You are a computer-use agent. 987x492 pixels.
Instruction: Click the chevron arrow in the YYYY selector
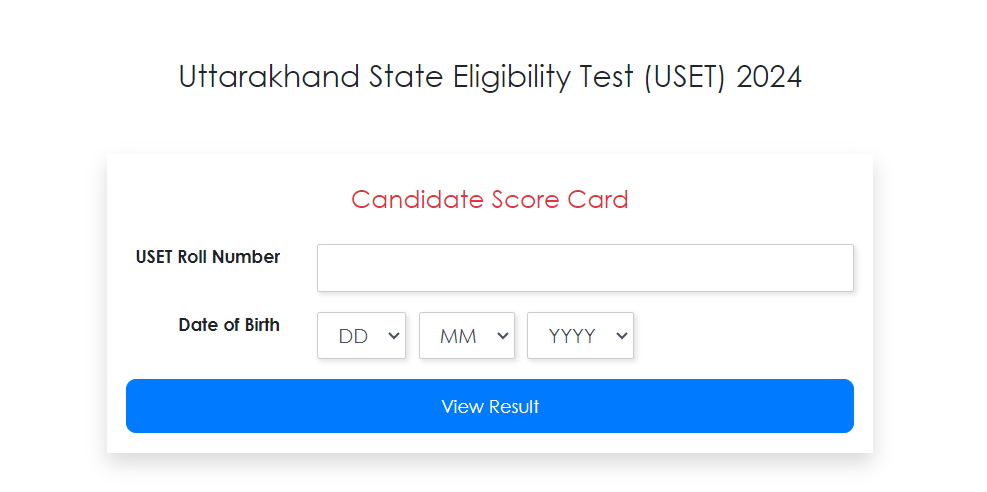(x=621, y=337)
